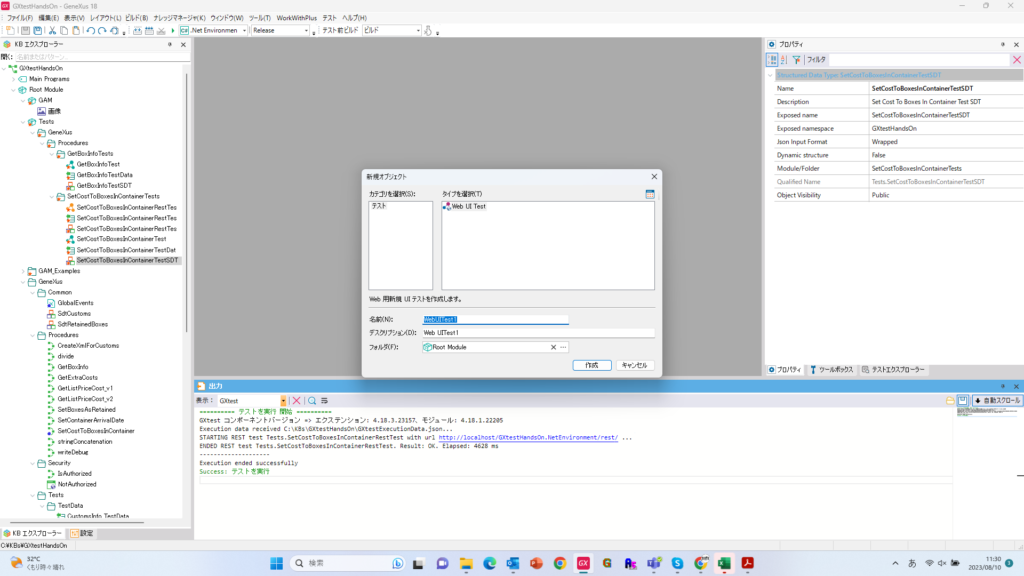Open the GXtest output source dropdown

click(x=283, y=400)
